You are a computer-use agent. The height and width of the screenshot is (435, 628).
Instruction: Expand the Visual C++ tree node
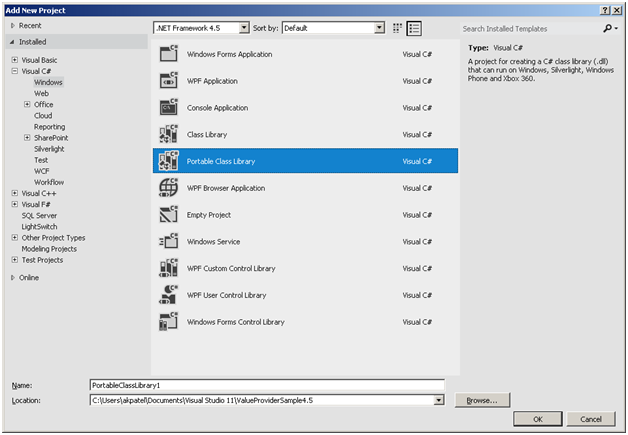15,193
